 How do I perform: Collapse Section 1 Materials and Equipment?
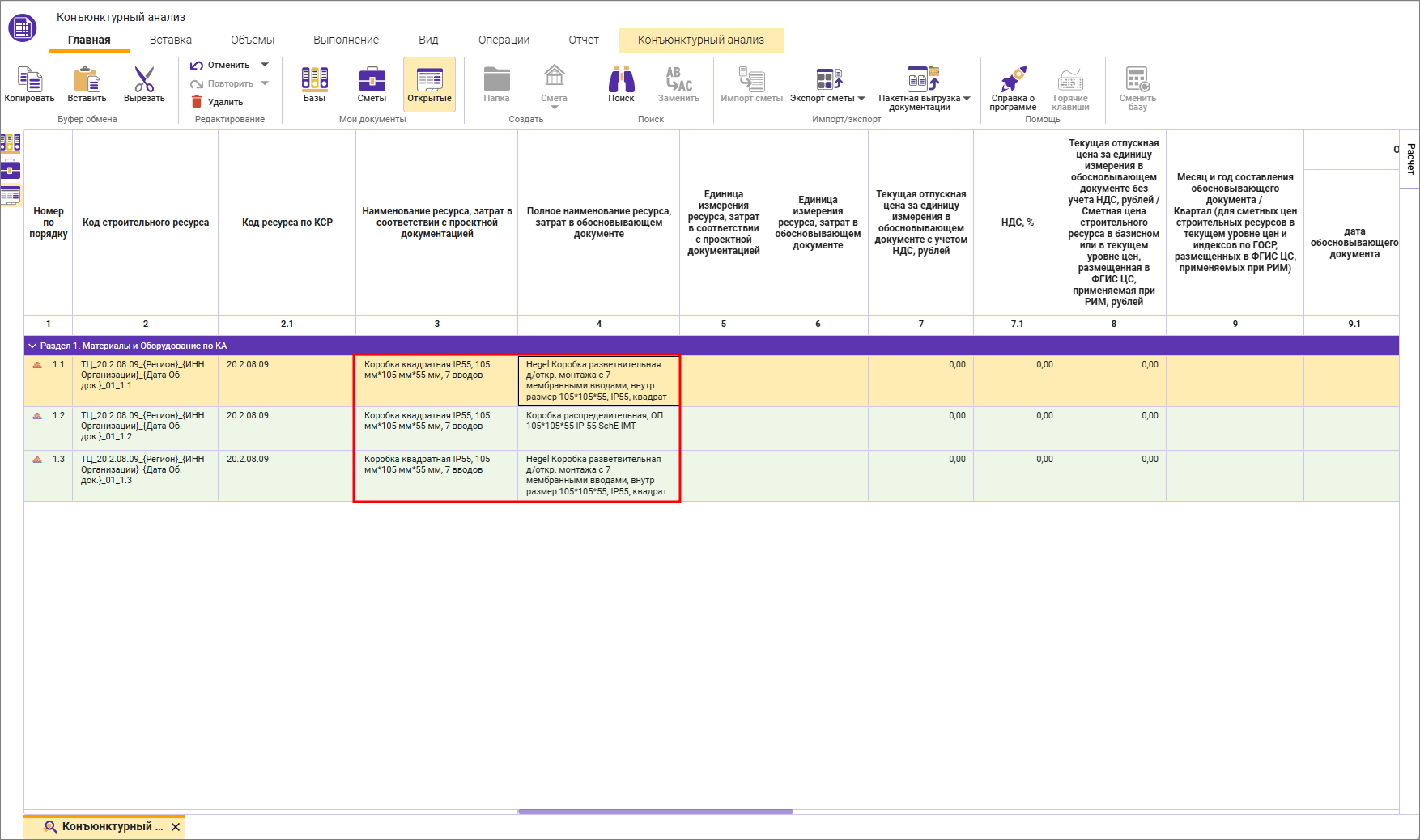[32, 346]
